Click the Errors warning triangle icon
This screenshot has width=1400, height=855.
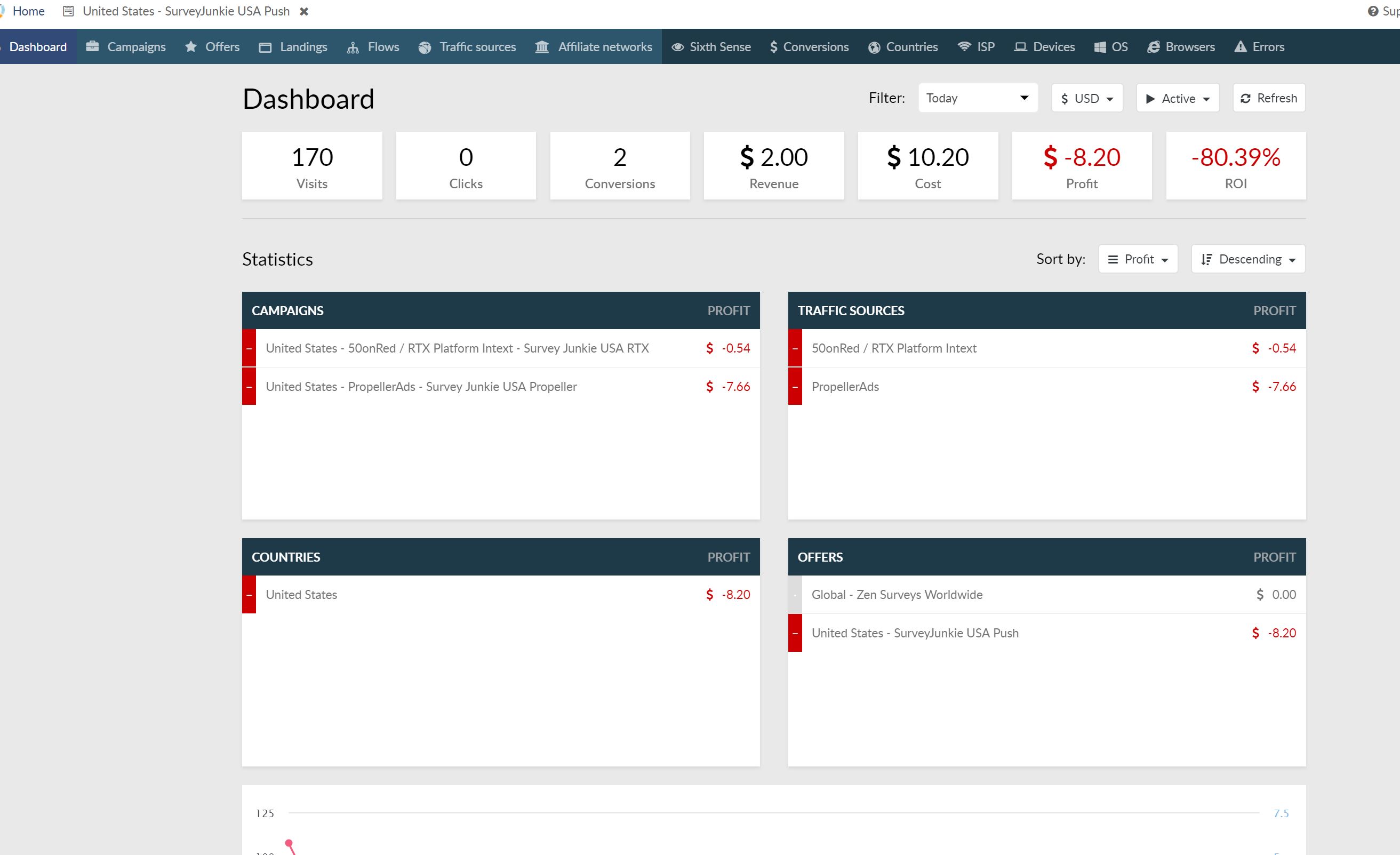tap(1241, 46)
